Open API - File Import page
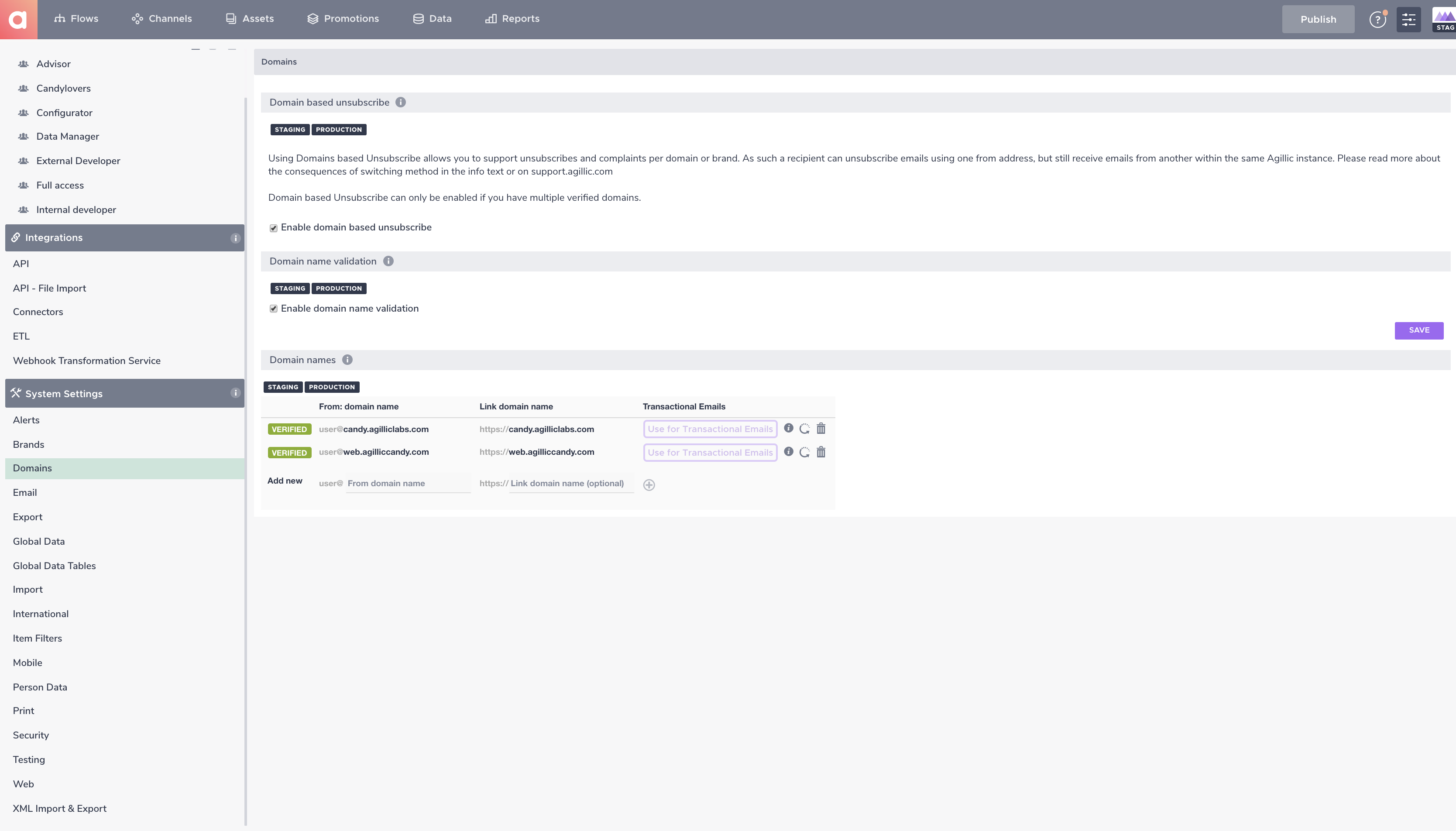Image resolution: width=1456 pixels, height=831 pixels. [x=50, y=288]
